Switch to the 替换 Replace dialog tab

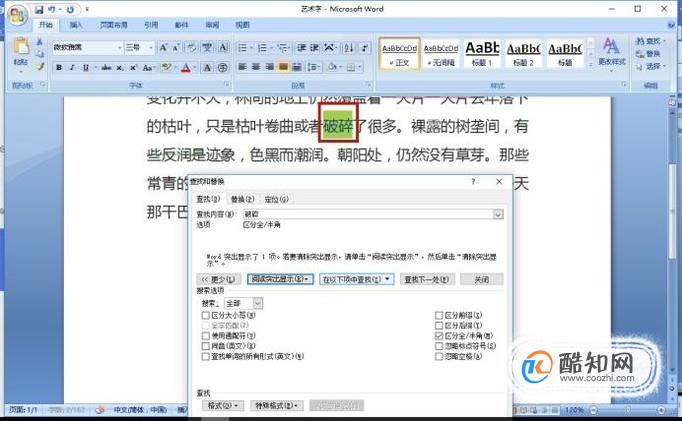point(242,199)
